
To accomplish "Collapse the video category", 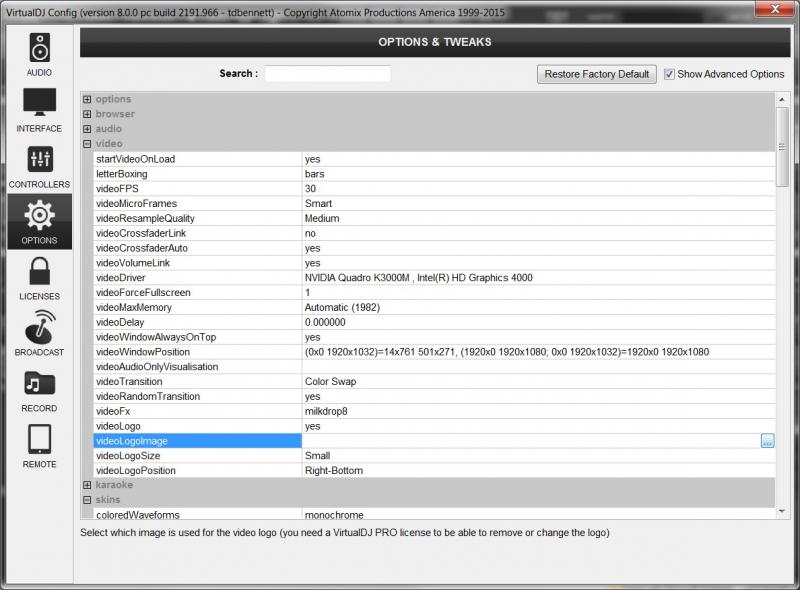I will click(87, 144).
